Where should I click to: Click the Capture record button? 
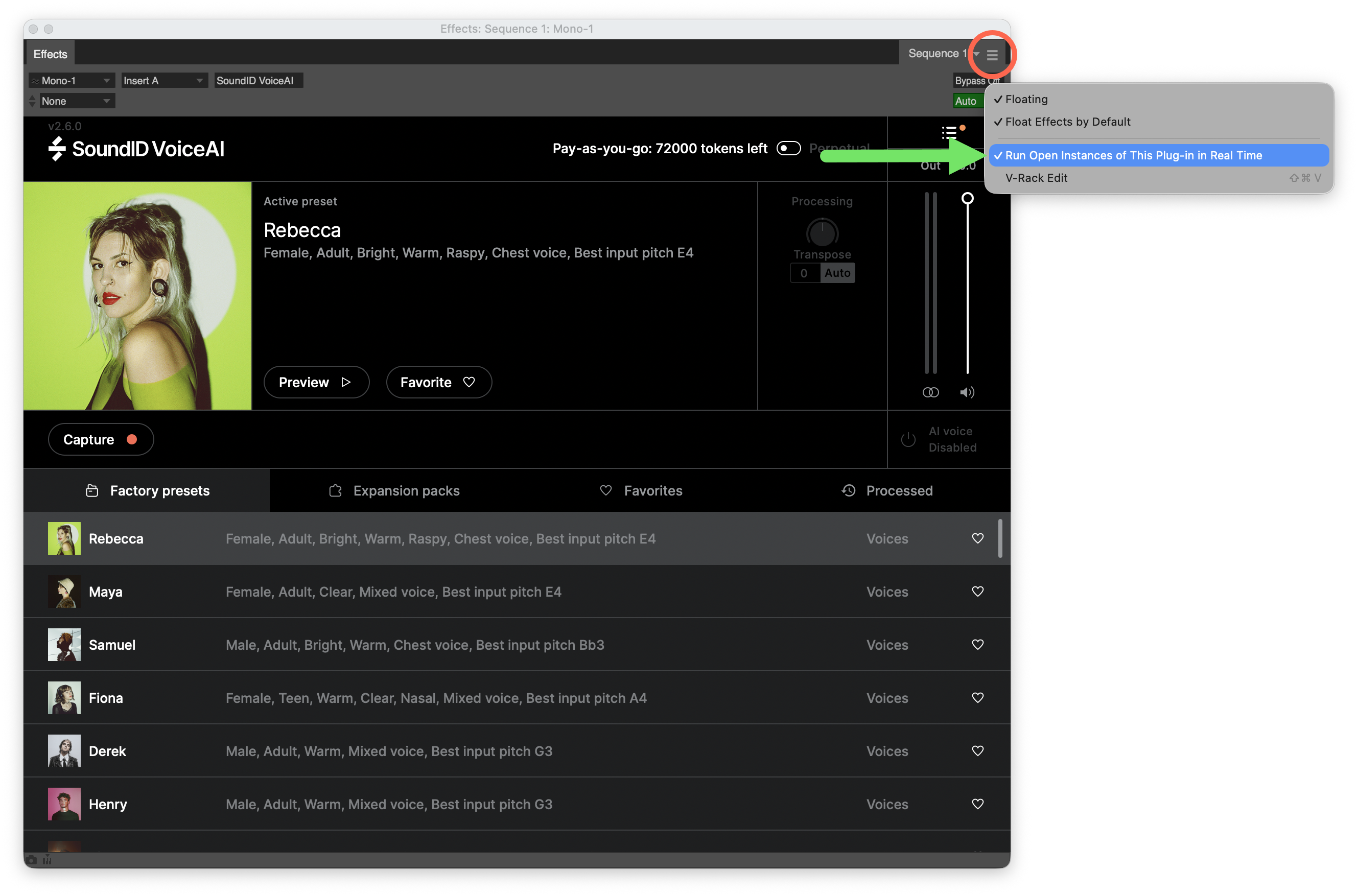pos(101,439)
